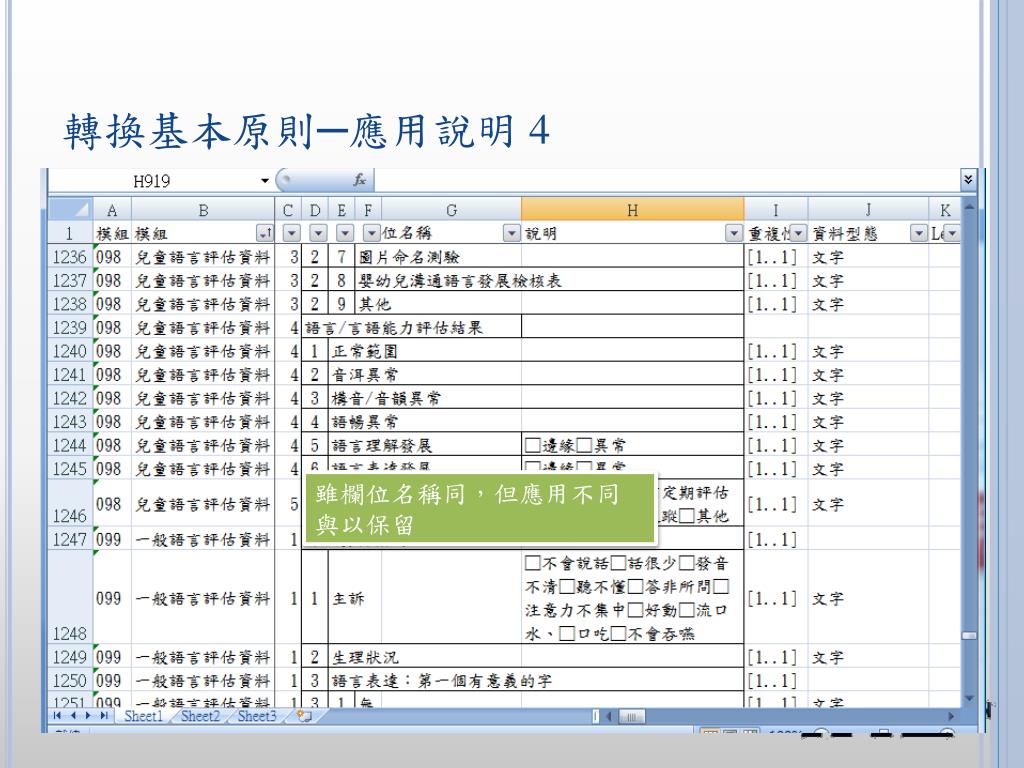1024x768 pixels.
Task: Expand the formula bar with the double-chevron button
Action: 968,180
